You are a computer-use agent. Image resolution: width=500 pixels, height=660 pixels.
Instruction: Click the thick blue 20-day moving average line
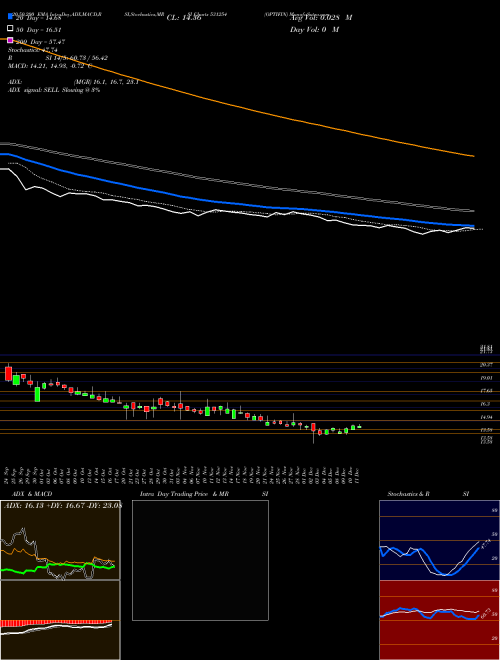[236, 203]
